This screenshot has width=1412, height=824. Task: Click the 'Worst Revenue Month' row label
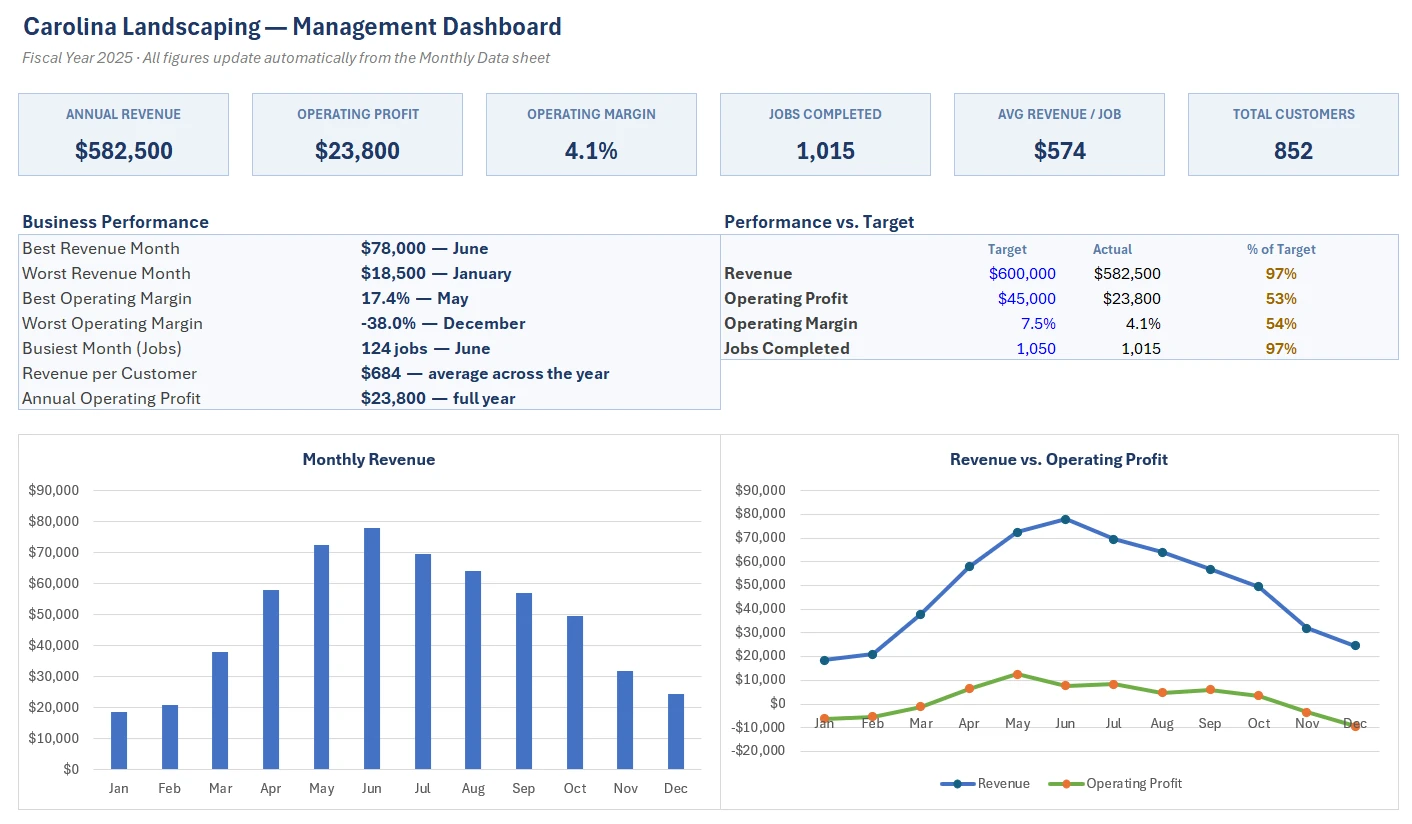point(106,273)
